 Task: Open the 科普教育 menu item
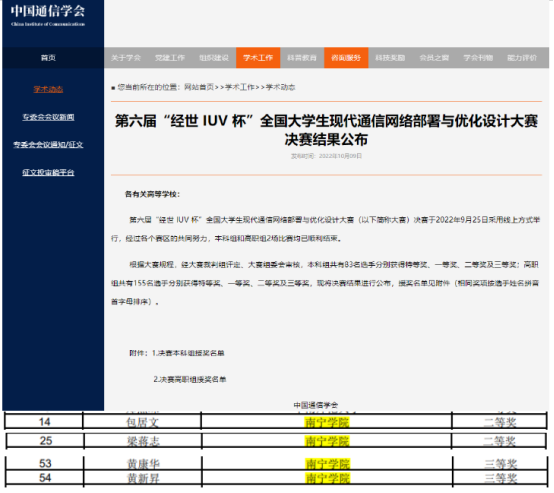[302, 58]
